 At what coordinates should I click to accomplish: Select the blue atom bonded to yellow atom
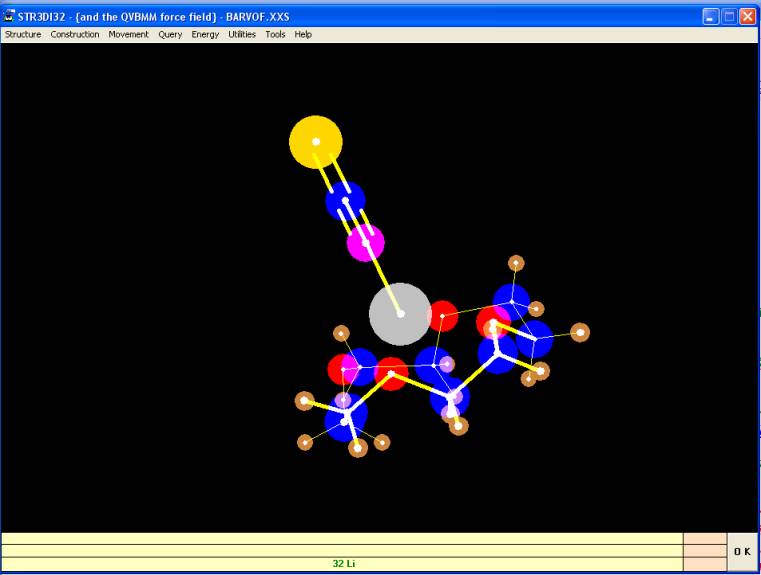[345, 201]
